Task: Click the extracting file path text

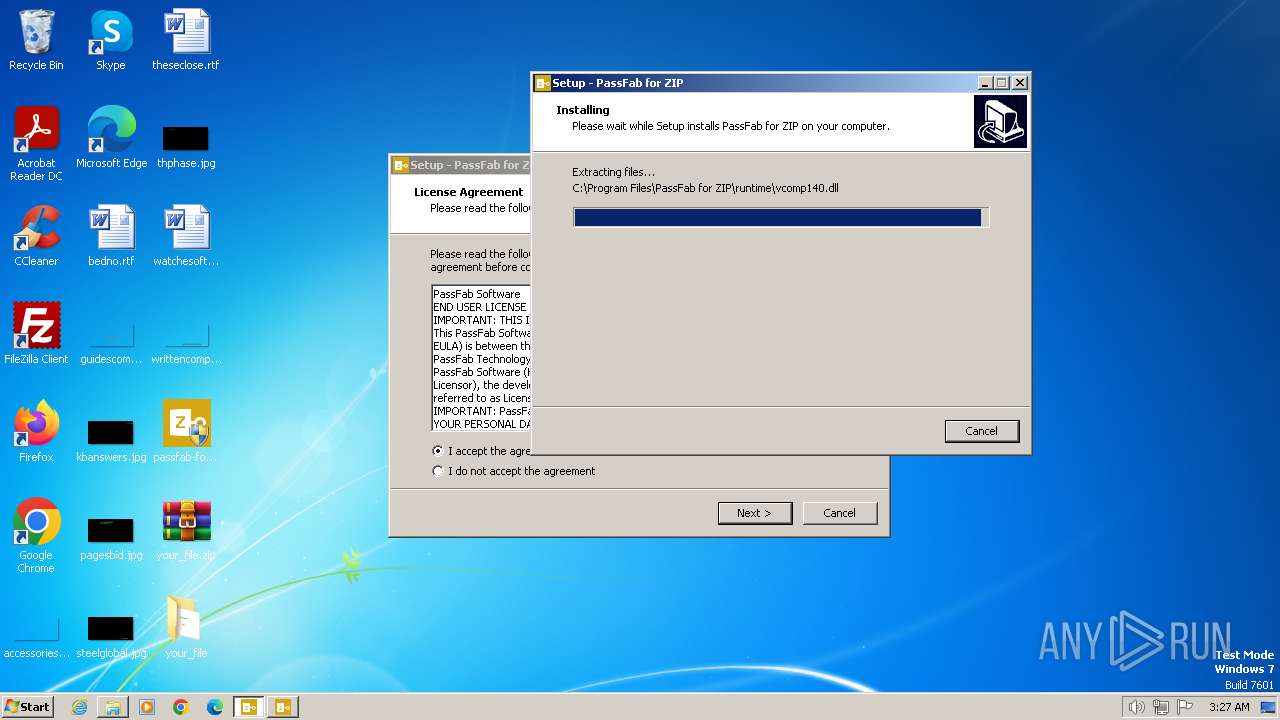Action: [705, 188]
